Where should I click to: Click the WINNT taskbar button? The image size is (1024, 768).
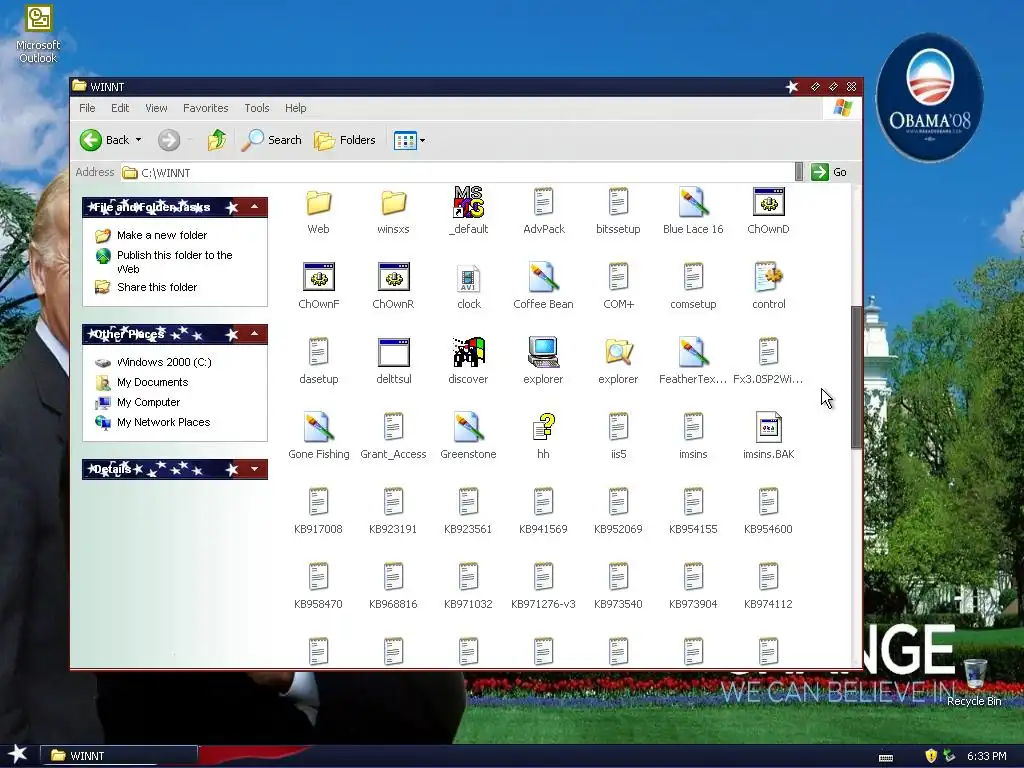click(119, 756)
